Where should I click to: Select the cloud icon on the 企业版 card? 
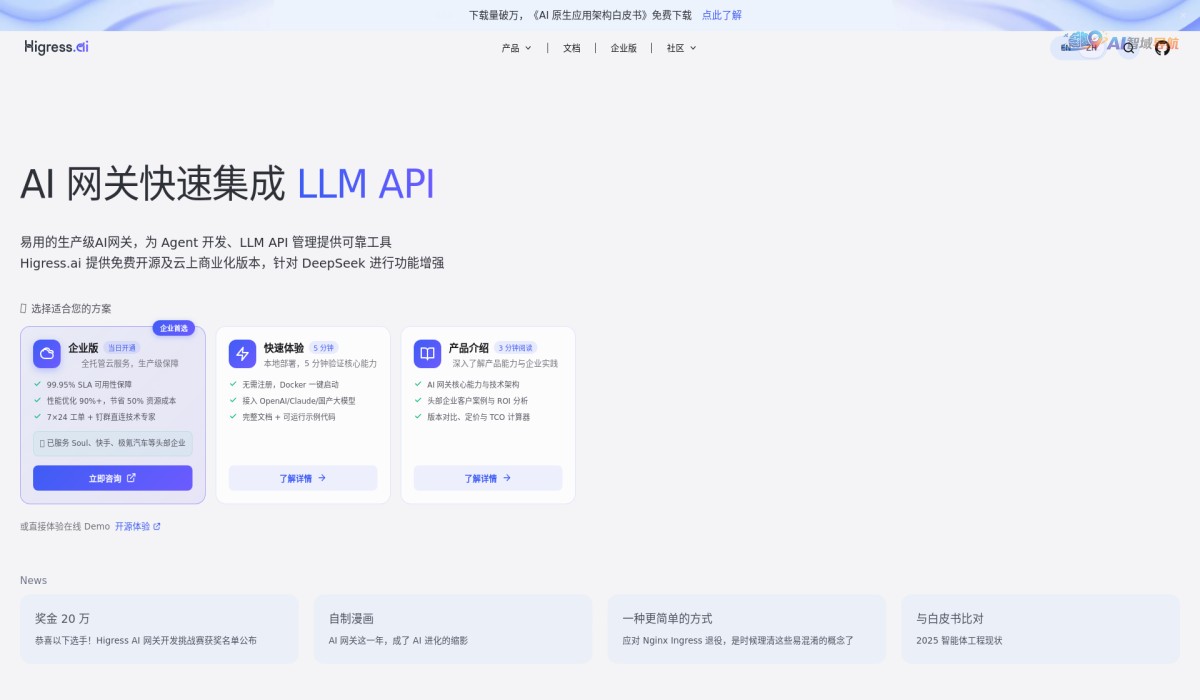tap(47, 353)
